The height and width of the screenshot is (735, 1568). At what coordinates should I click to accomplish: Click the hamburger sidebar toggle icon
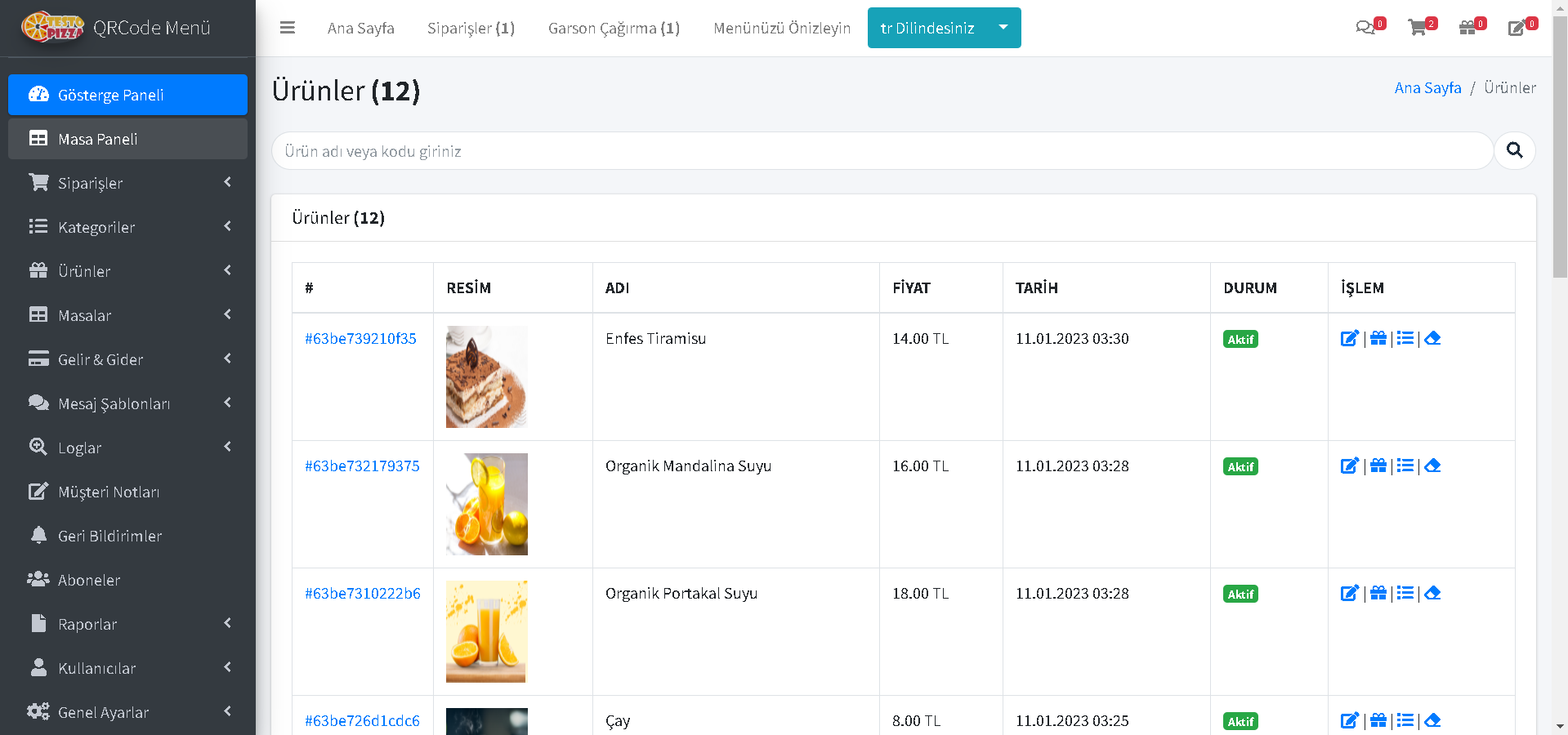pyautogui.click(x=287, y=28)
